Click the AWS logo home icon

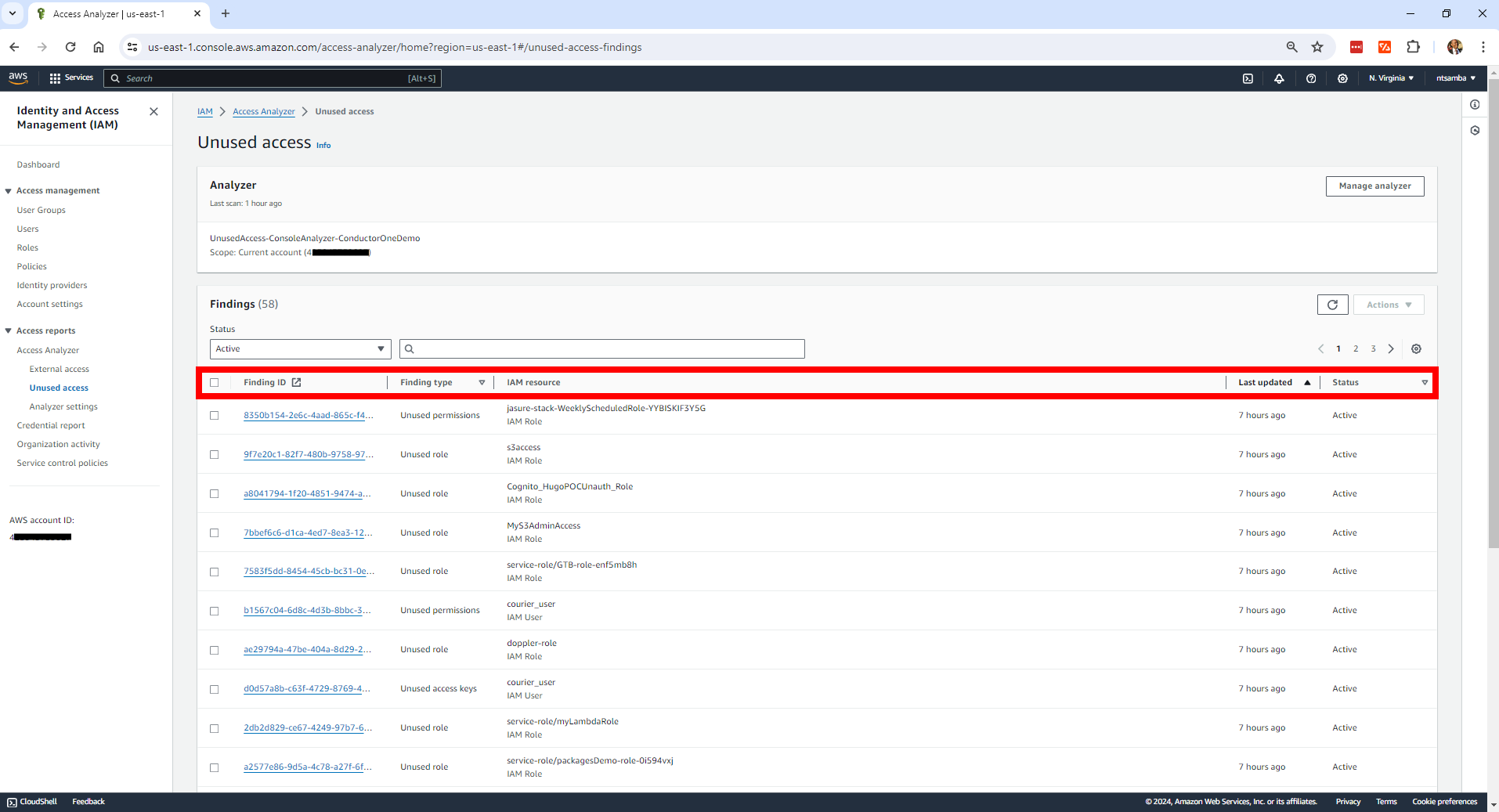coord(18,78)
